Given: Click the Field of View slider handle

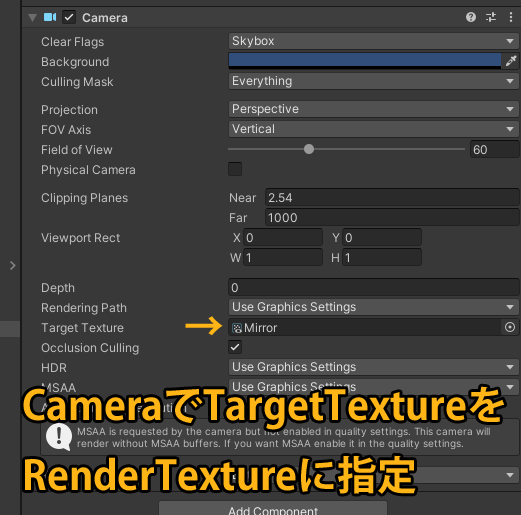Looking at the screenshot, I should [x=309, y=149].
